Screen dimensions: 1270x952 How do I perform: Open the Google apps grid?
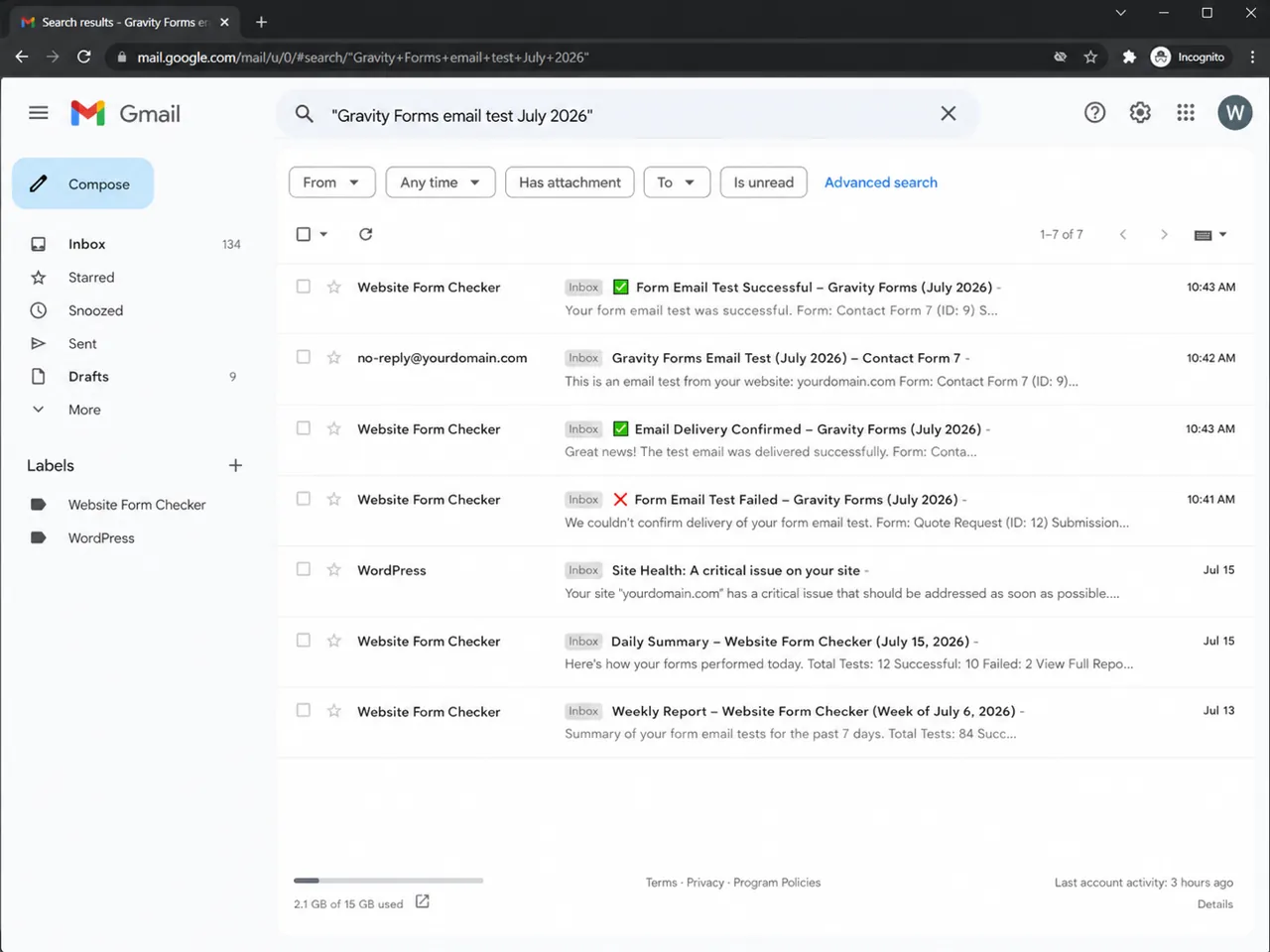[1186, 113]
